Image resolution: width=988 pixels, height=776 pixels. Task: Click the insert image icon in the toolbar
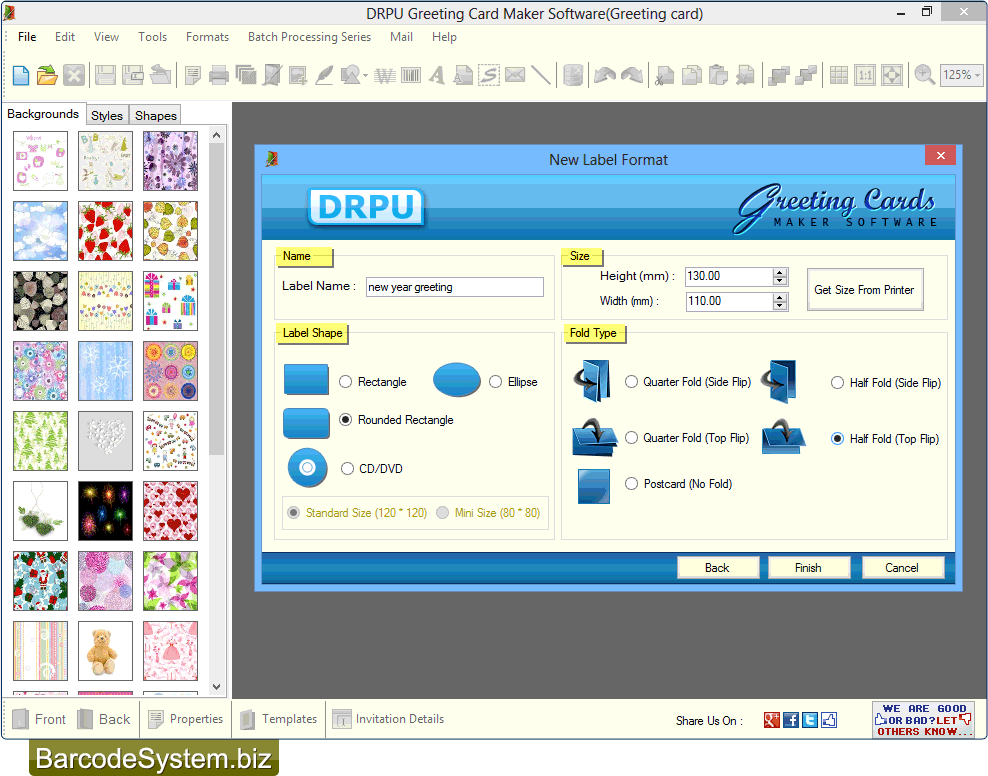(x=297, y=76)
